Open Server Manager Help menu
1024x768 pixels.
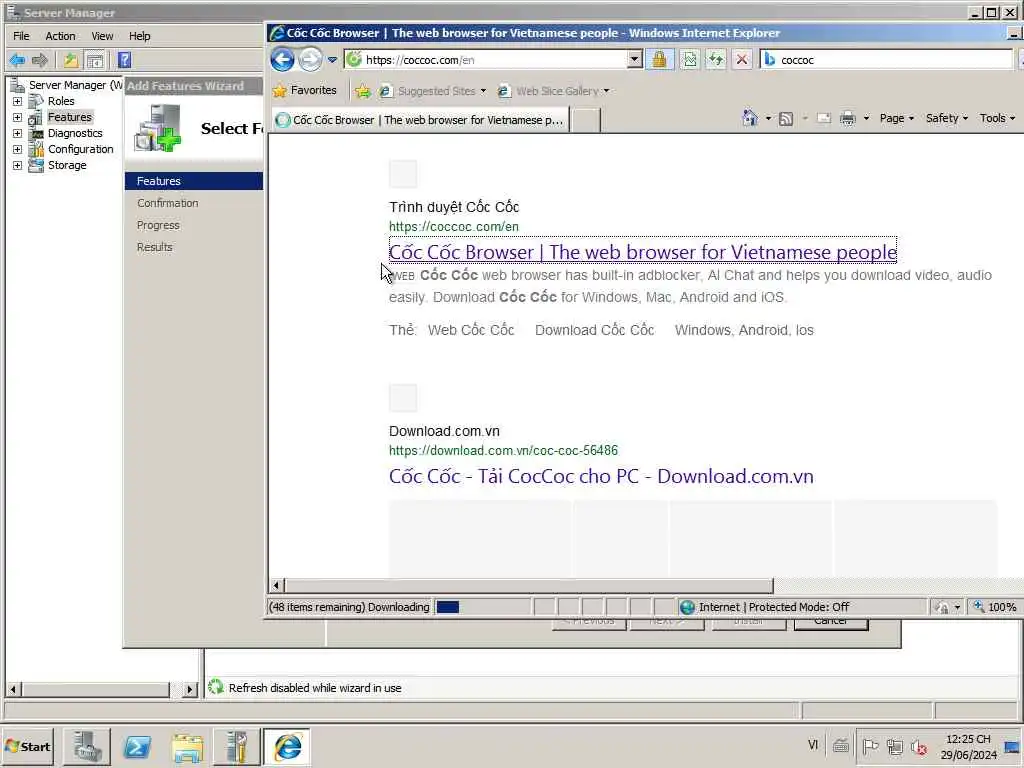click(x=139, y=36)
